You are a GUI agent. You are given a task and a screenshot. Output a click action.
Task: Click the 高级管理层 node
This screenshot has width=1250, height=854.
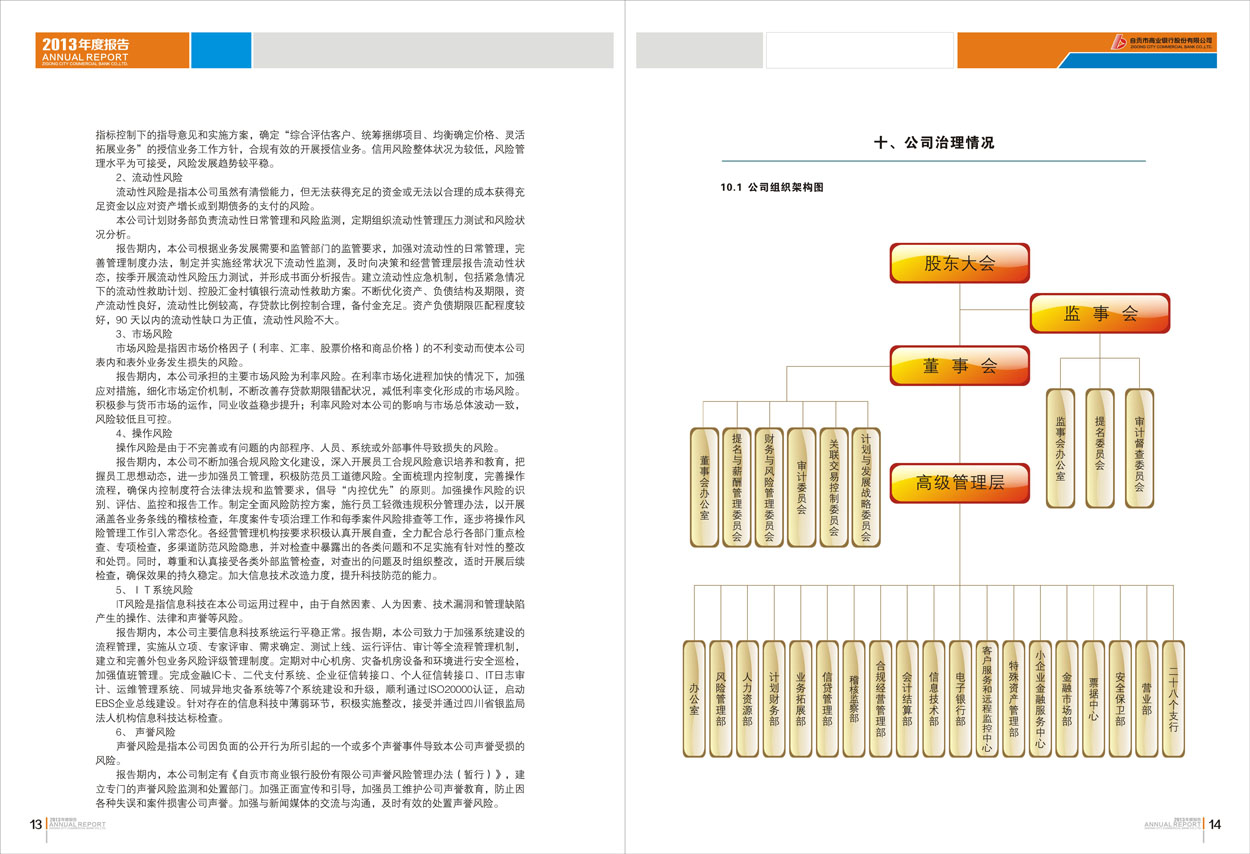click(959, 484)
